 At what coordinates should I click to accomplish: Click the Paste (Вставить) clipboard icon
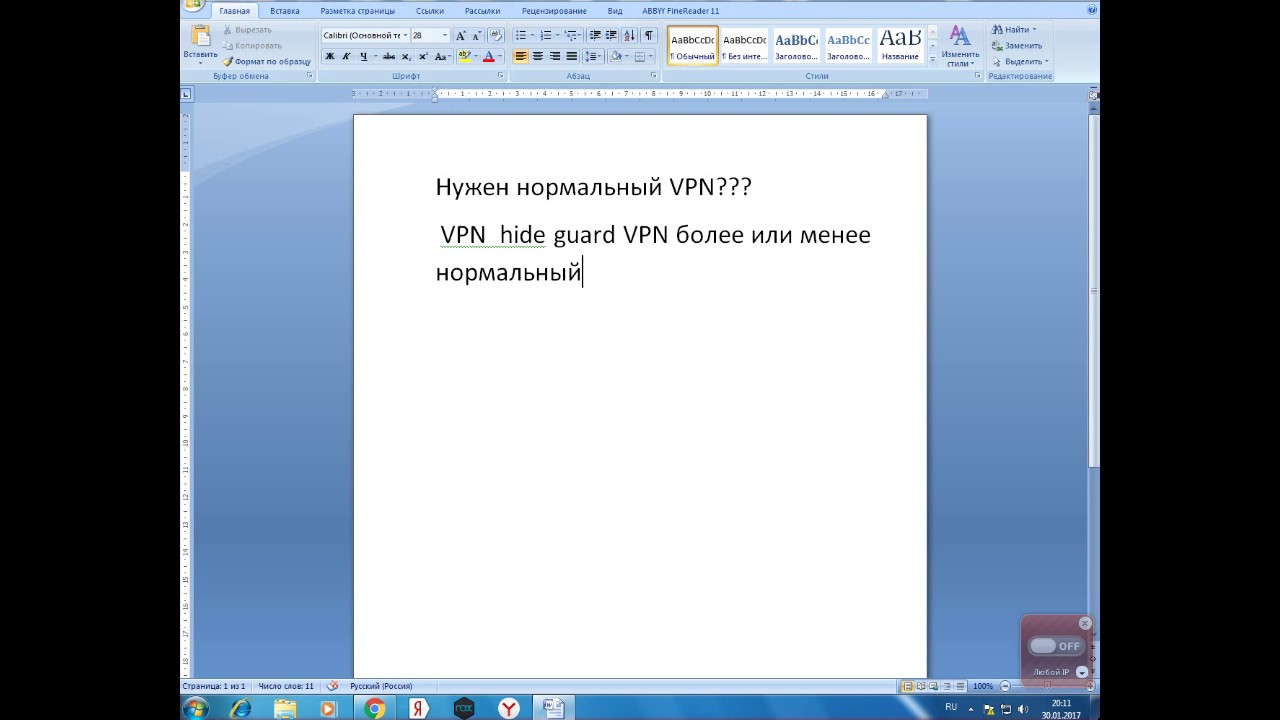(200, 37)
